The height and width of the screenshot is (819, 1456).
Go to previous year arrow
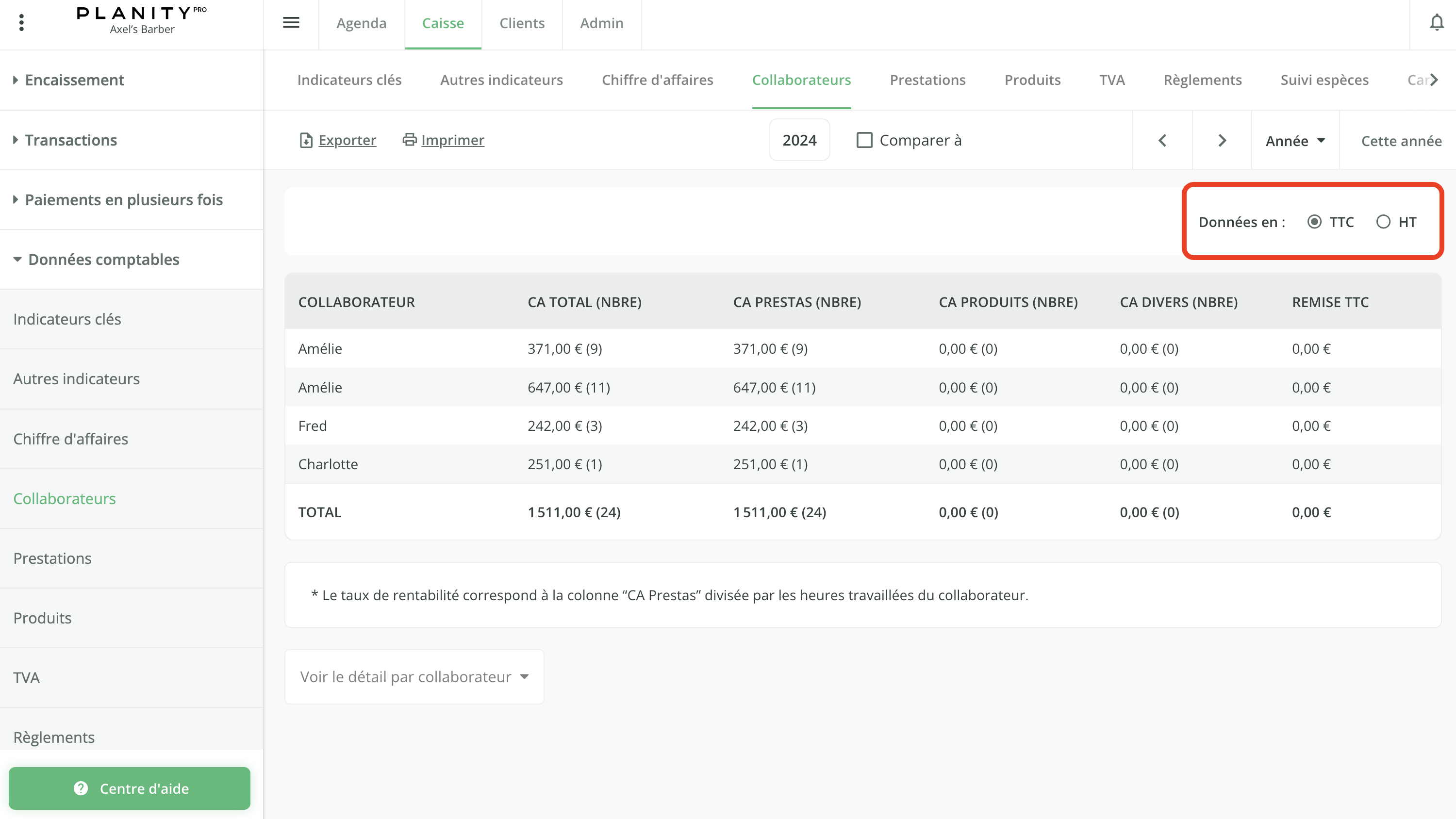point(1162,140)
